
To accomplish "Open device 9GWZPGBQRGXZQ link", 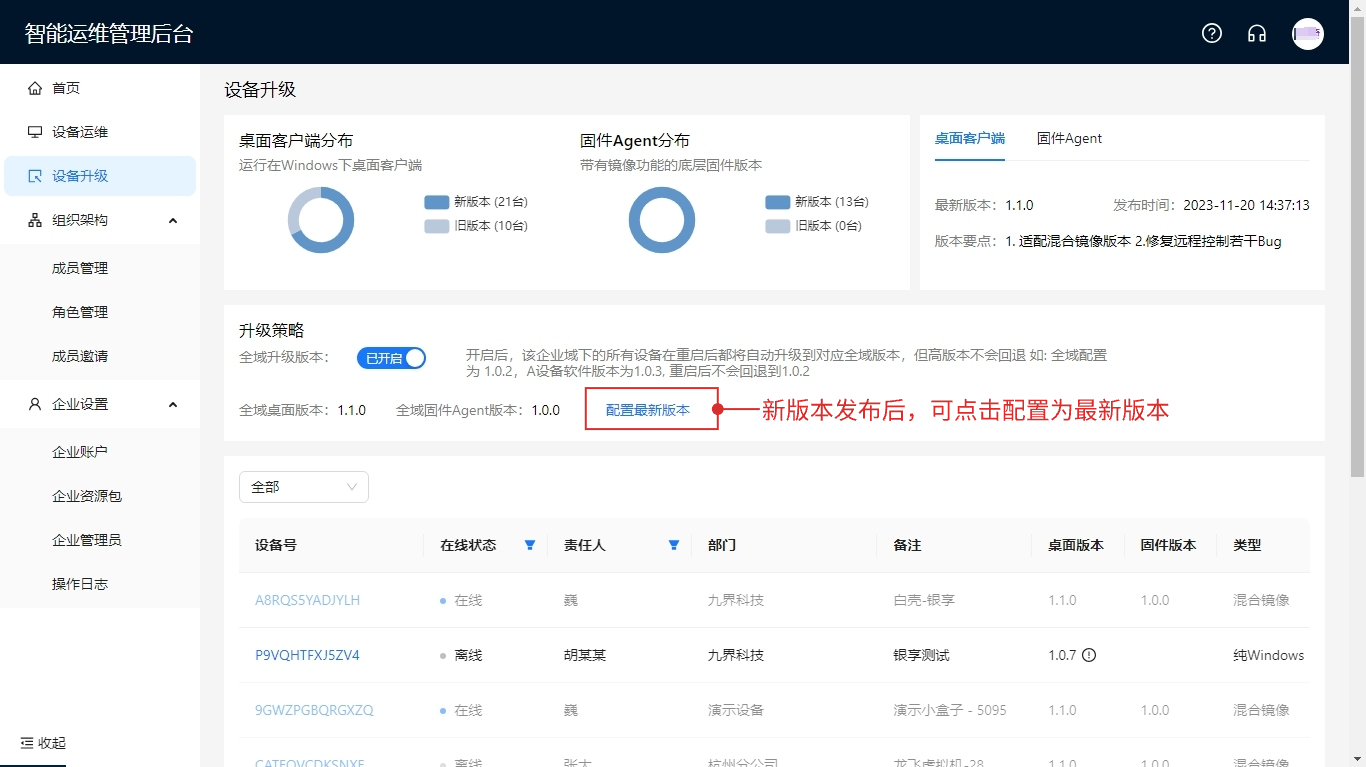I will [314, 710].
